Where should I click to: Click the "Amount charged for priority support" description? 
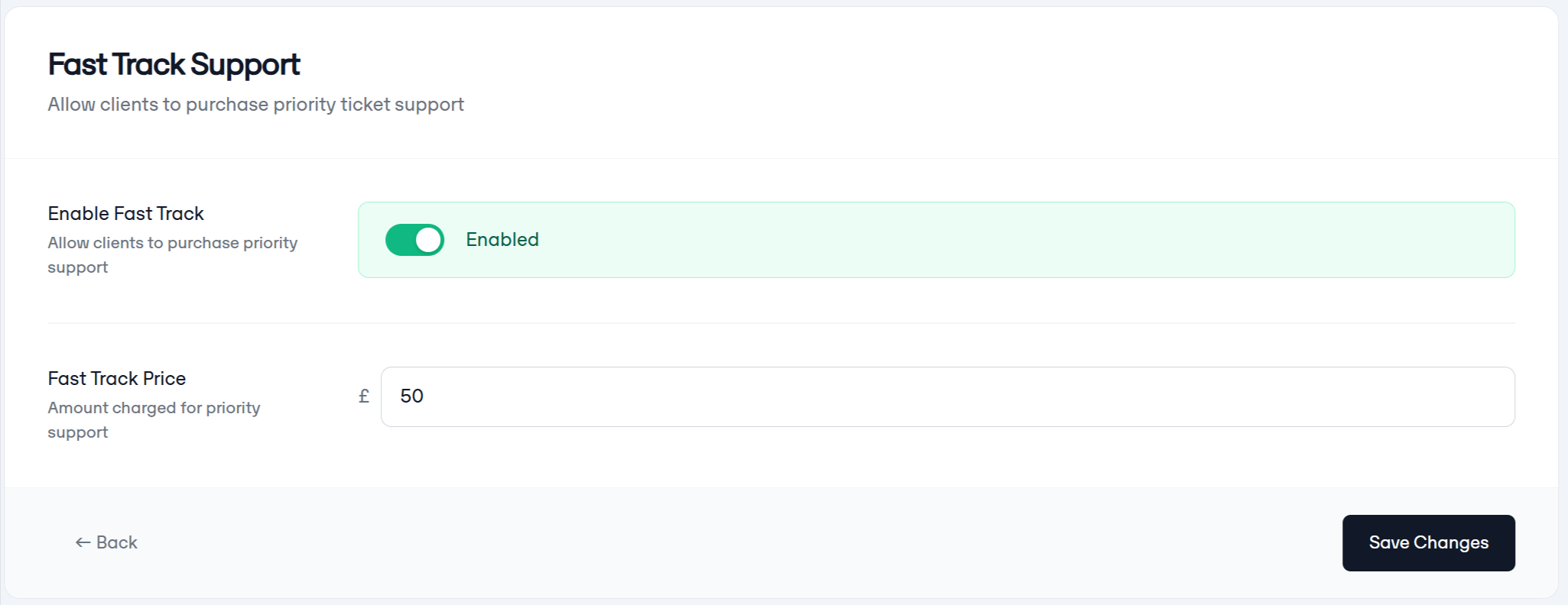(154, 420)
